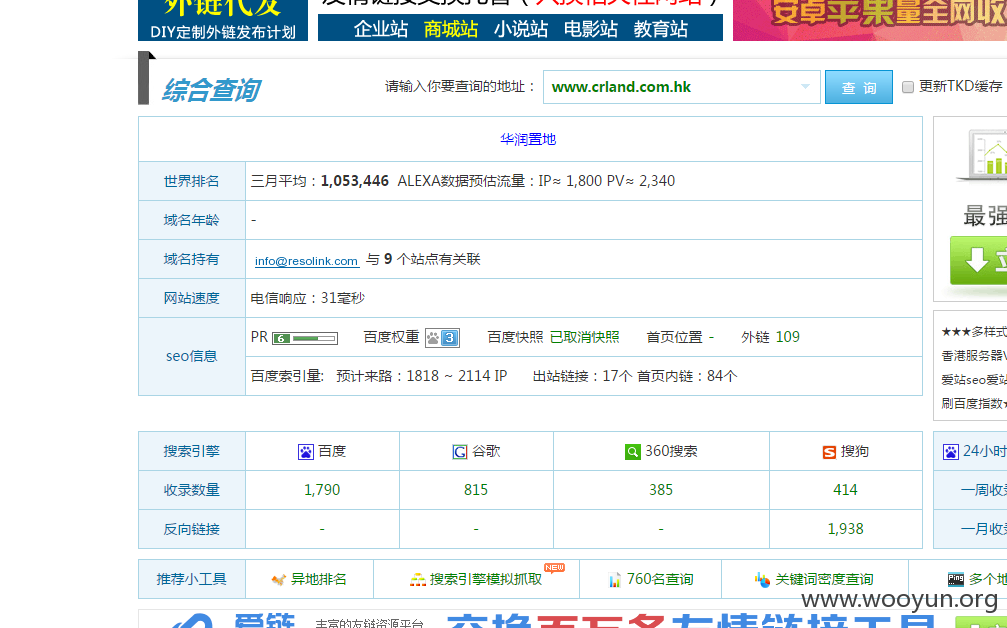
Task: Click the 外链代发 advertisement banner
Action: pos(223,20)
